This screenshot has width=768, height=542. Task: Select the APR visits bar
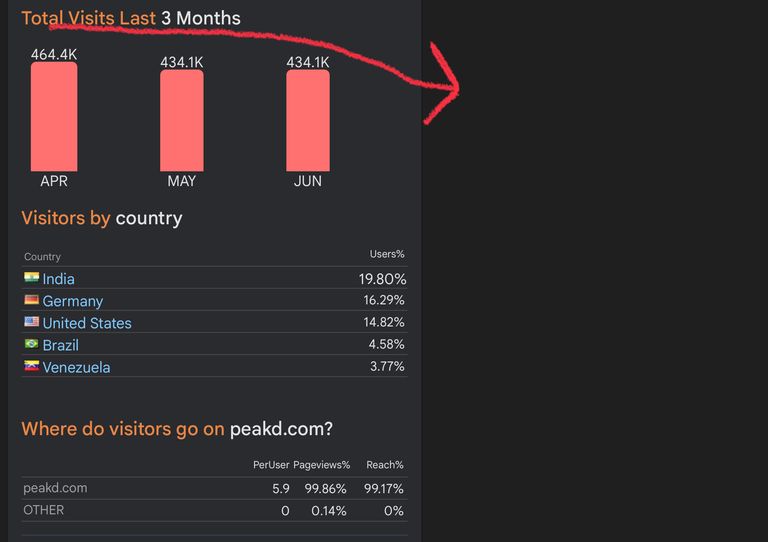pyautogui.click(x=54, y=117)
